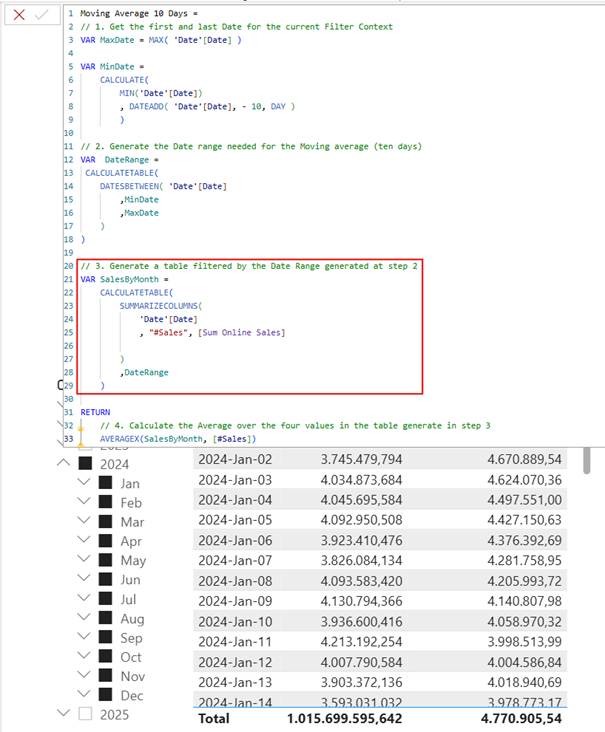Click the value 3.923.410,476
This screenshot has width=605, height=732.
(361, 541)
